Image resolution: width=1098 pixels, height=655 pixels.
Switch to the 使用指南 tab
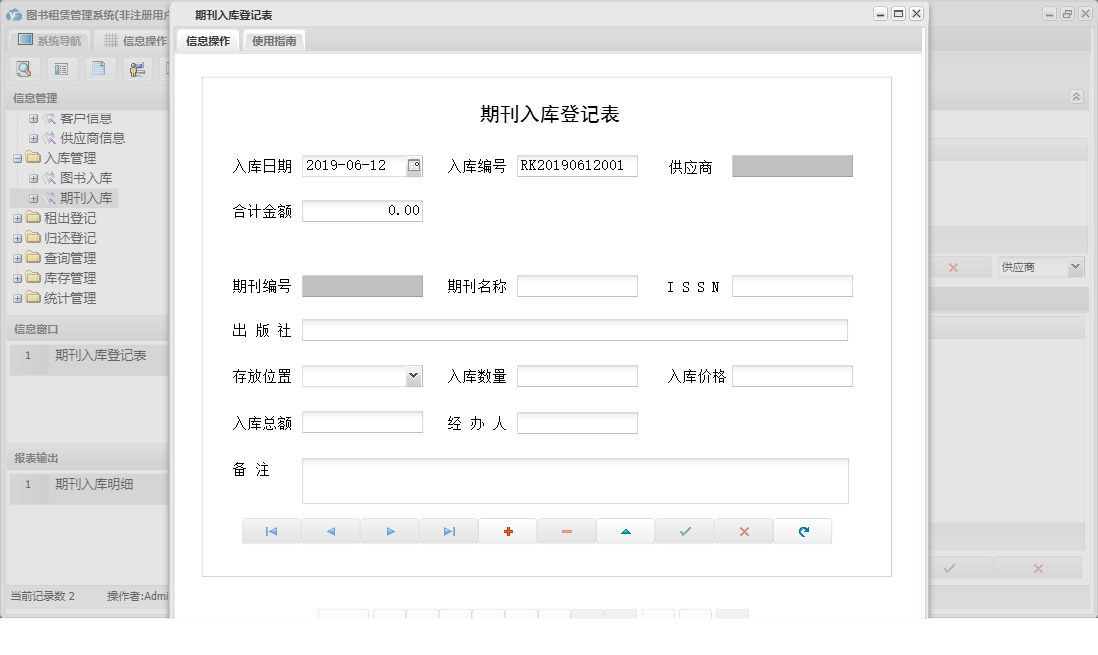[273, 41]
